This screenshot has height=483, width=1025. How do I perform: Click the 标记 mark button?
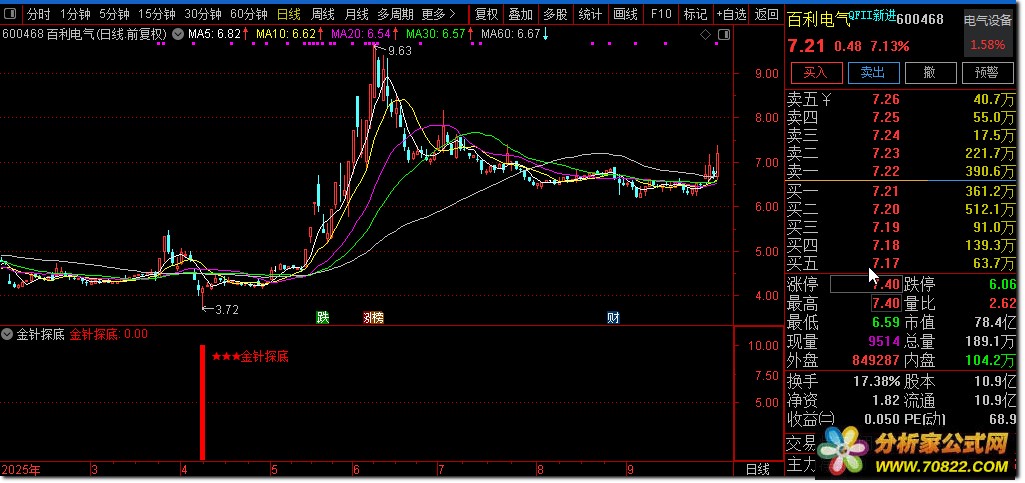point(695,14)
